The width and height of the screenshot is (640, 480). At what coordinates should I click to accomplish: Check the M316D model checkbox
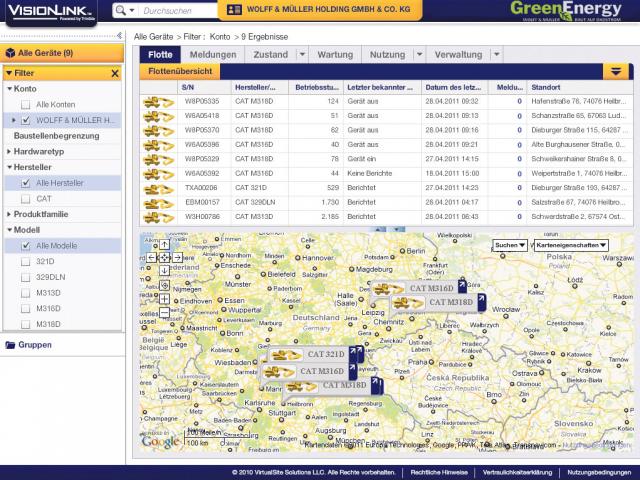coord(25,309)
